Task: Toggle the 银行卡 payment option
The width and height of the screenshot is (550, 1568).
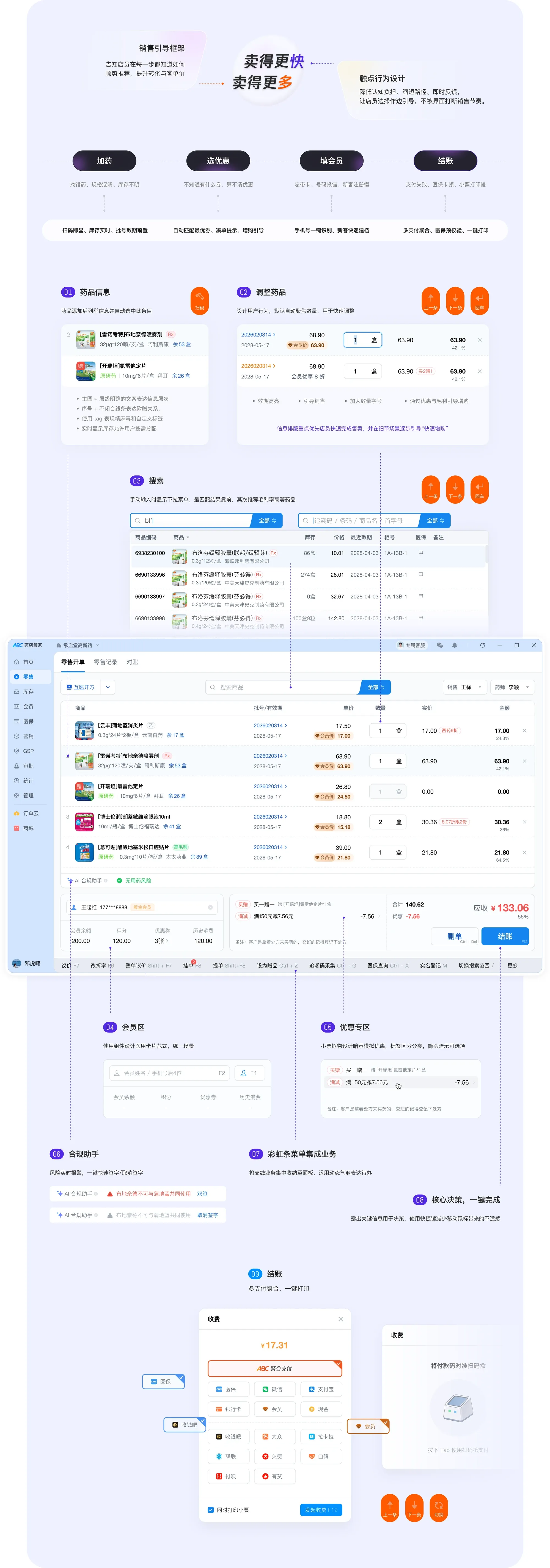Action: (229, 1409)
